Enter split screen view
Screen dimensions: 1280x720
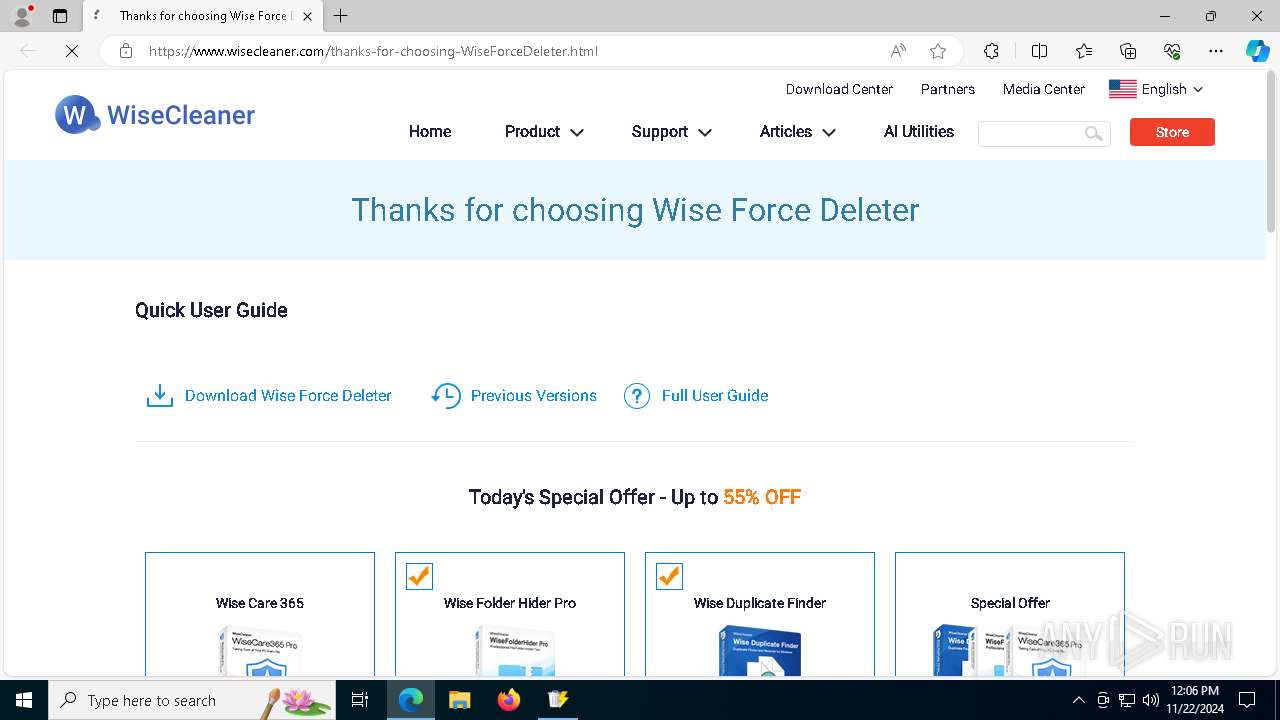click(x=1039, y=51)
